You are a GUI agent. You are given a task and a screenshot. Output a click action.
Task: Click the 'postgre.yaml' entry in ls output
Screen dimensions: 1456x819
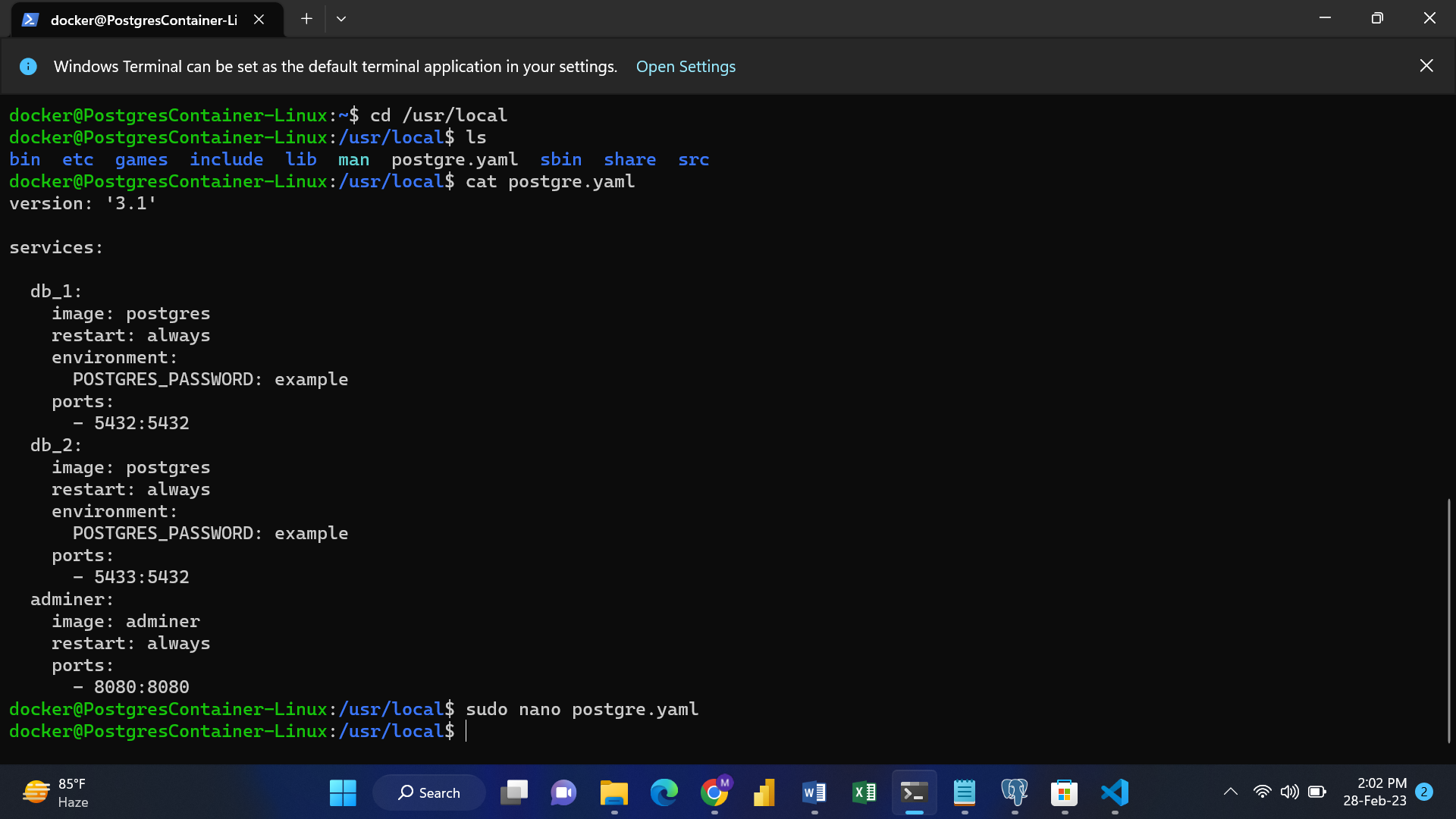[x=455, y=159]
